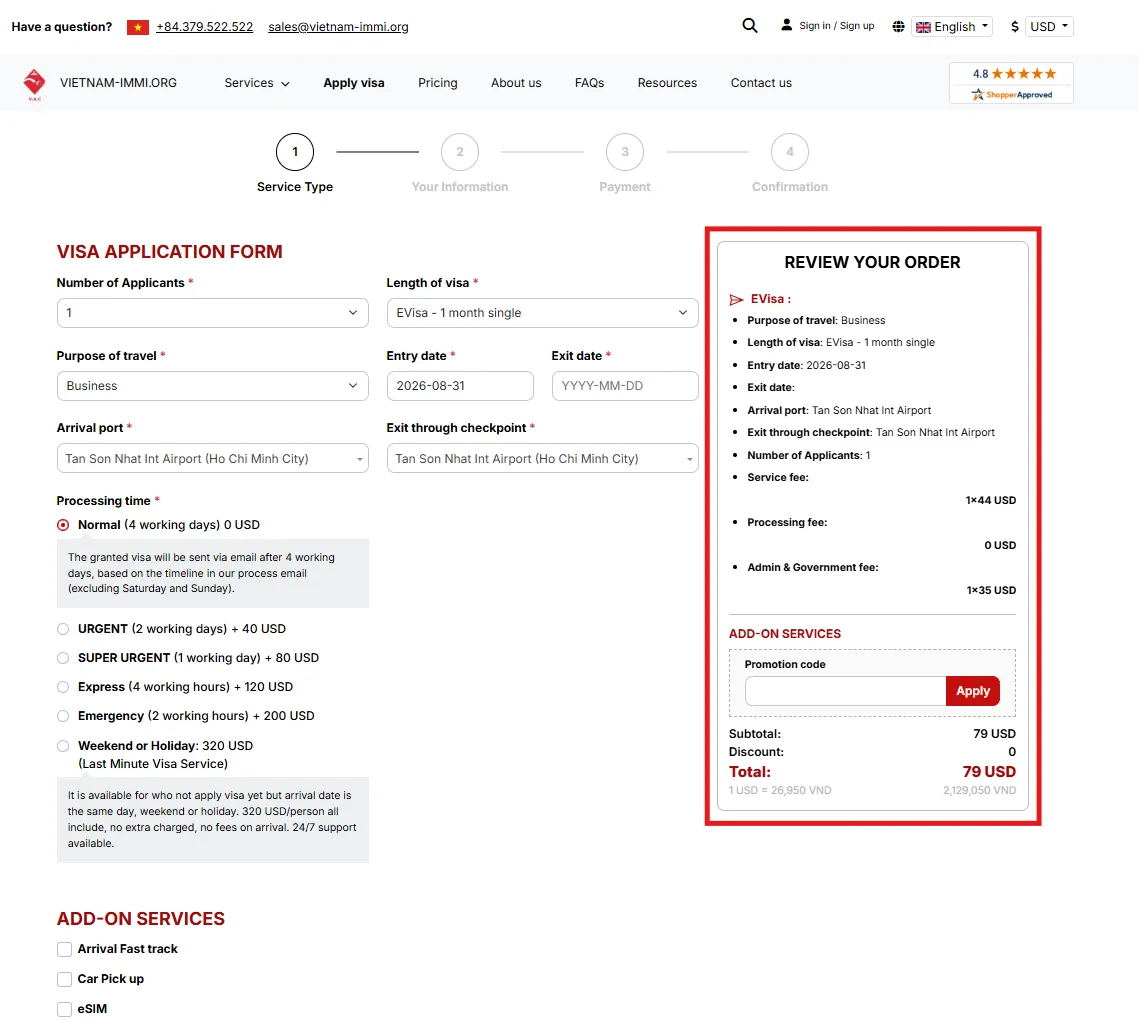This screenshot has width=1139, height=1020.
Task: Check the eSIM add-on
Action: tap(64, 1009)
